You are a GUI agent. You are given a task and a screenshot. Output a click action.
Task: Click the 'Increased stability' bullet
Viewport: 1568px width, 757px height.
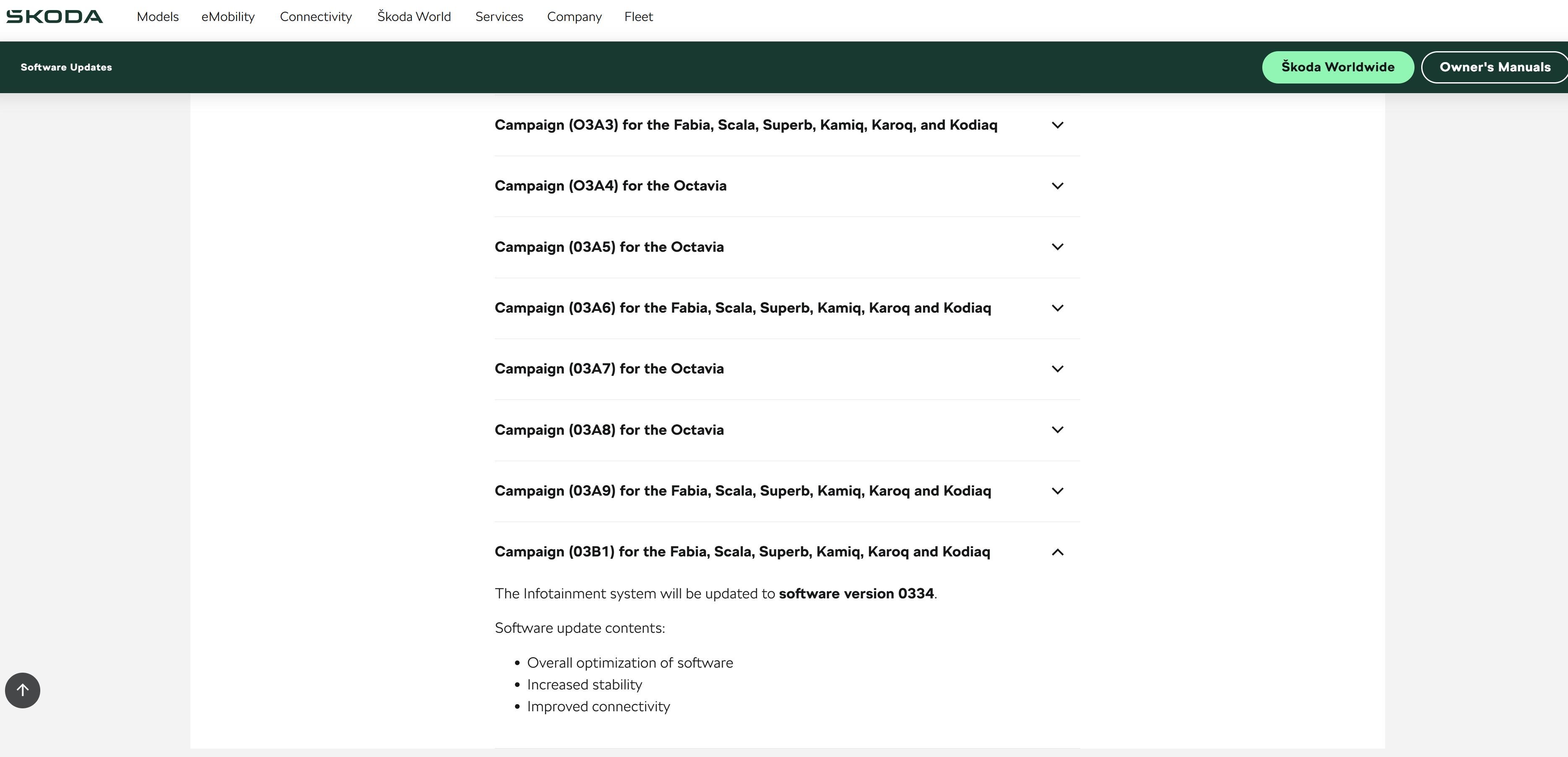coord(584,684)
